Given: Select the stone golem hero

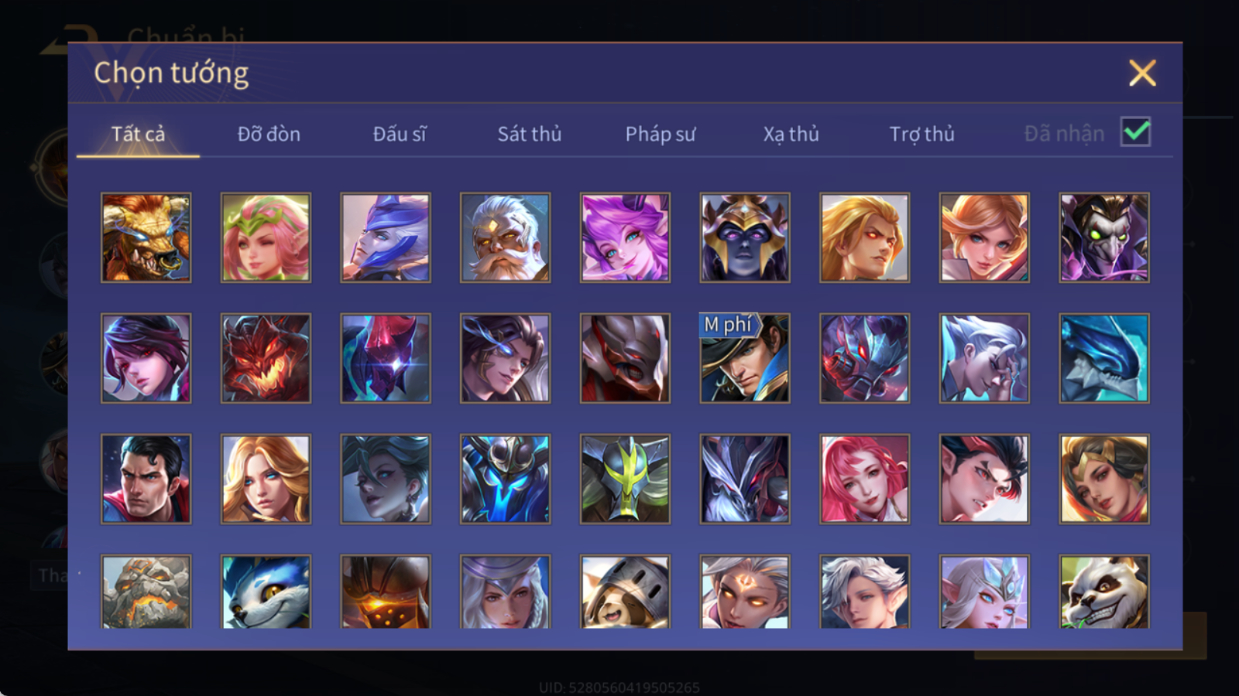Looking at the screenshot, I should [x=146, y=592].
